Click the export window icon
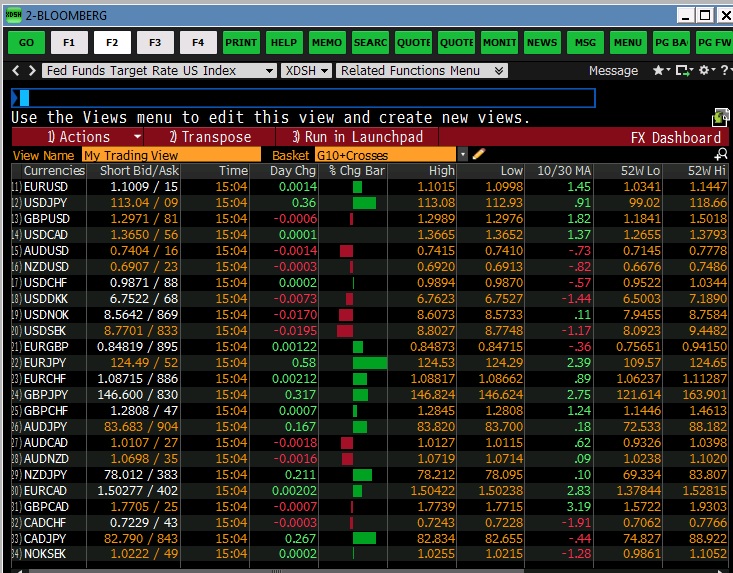The height and width of the screenshot is (573, 733). pyautogui.click(x=684, y=71)
